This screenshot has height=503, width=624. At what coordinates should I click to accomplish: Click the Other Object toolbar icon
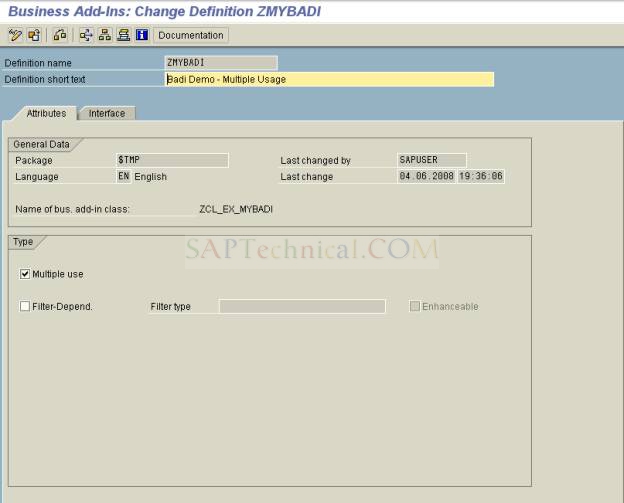pyautogui.click(x=34, y=35)
